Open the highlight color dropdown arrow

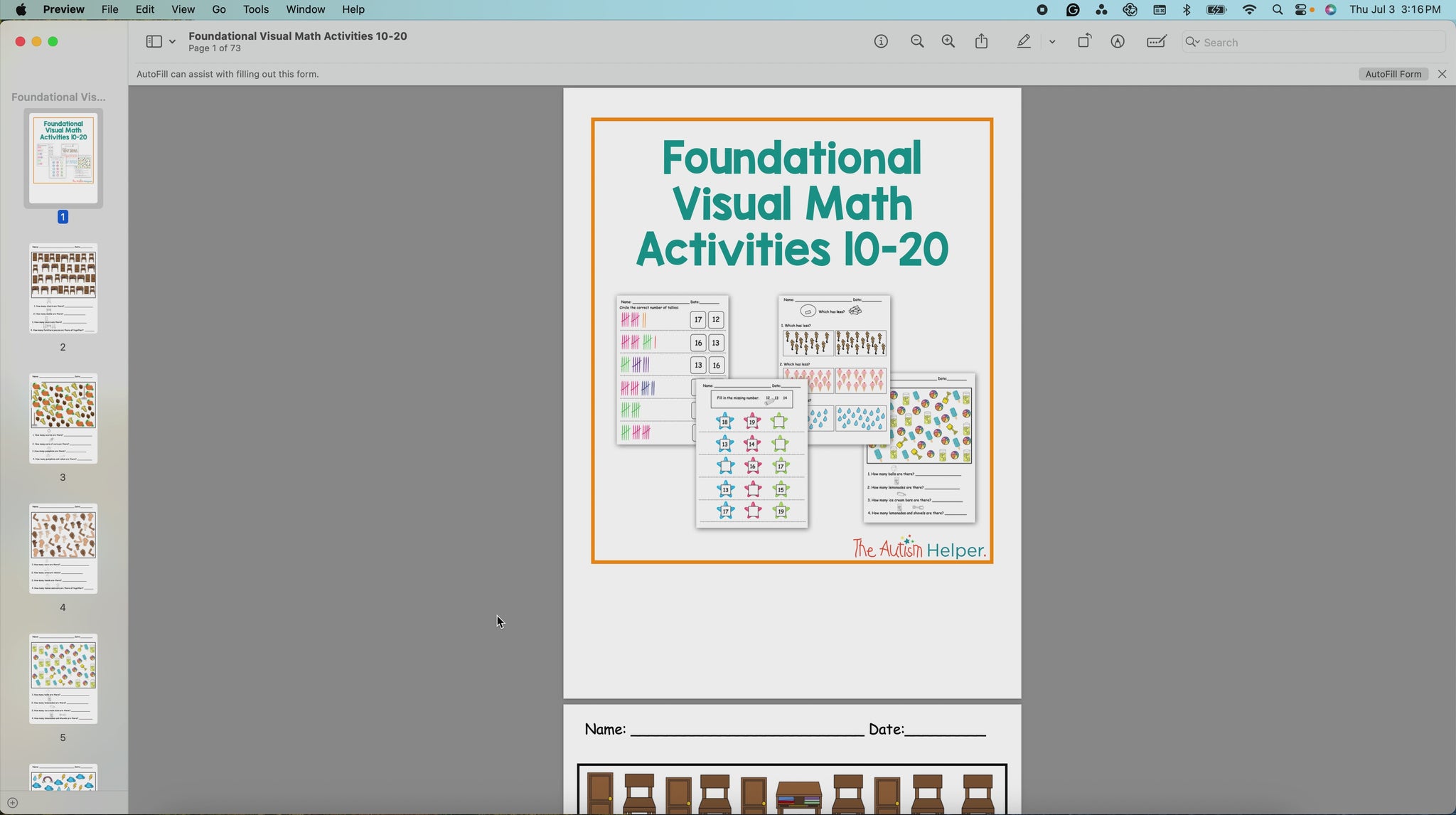pyautogui.click(x=1052, y=42)
